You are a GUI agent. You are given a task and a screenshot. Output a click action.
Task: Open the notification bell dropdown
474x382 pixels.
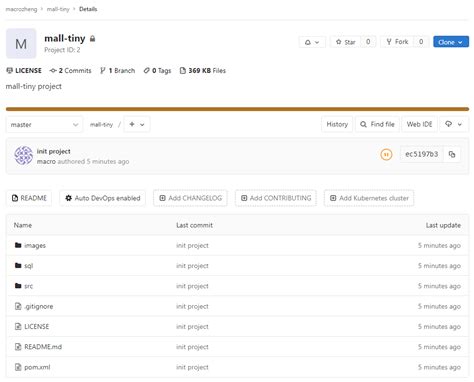(312, 42)
